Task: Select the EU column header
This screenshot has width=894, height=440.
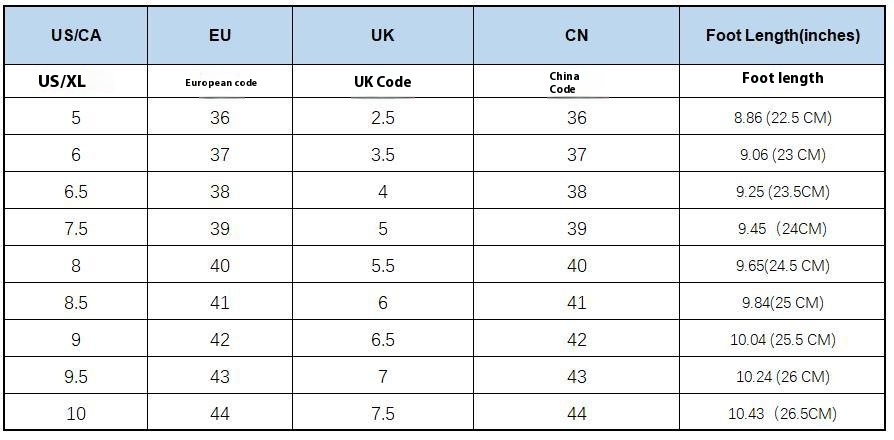Action: pyautogui.click(x=220, y=35)
